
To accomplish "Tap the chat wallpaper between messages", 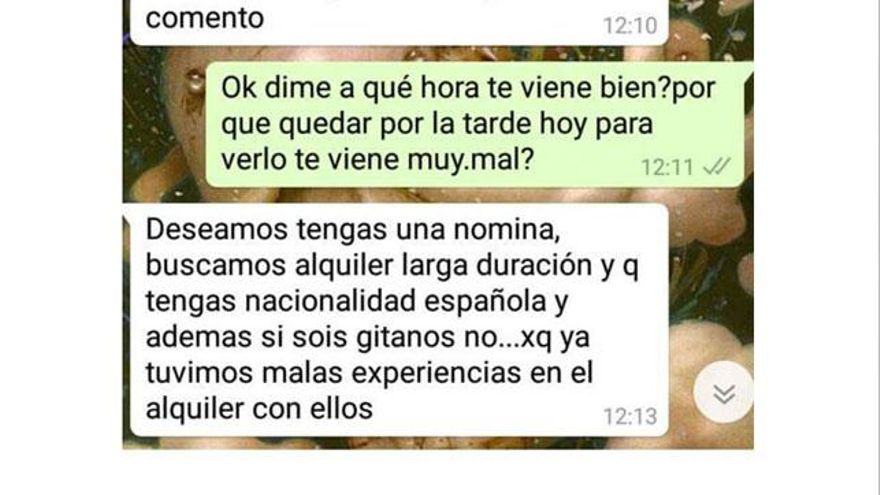I will click(438, 195).
